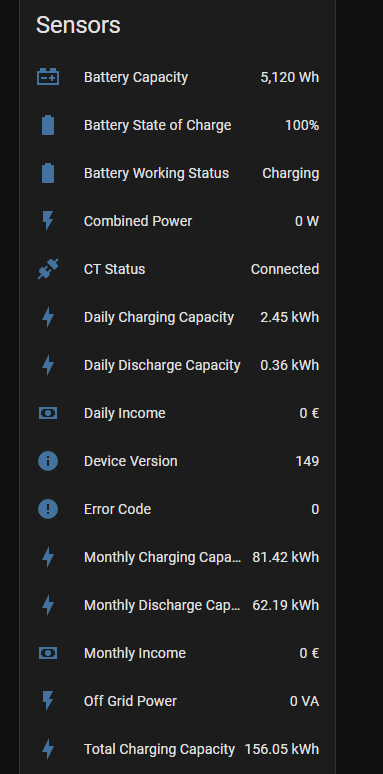Viewport: 383px width, 774px height.
Task: Click the Battery Working Status battery icon
Action: (48, 173)
